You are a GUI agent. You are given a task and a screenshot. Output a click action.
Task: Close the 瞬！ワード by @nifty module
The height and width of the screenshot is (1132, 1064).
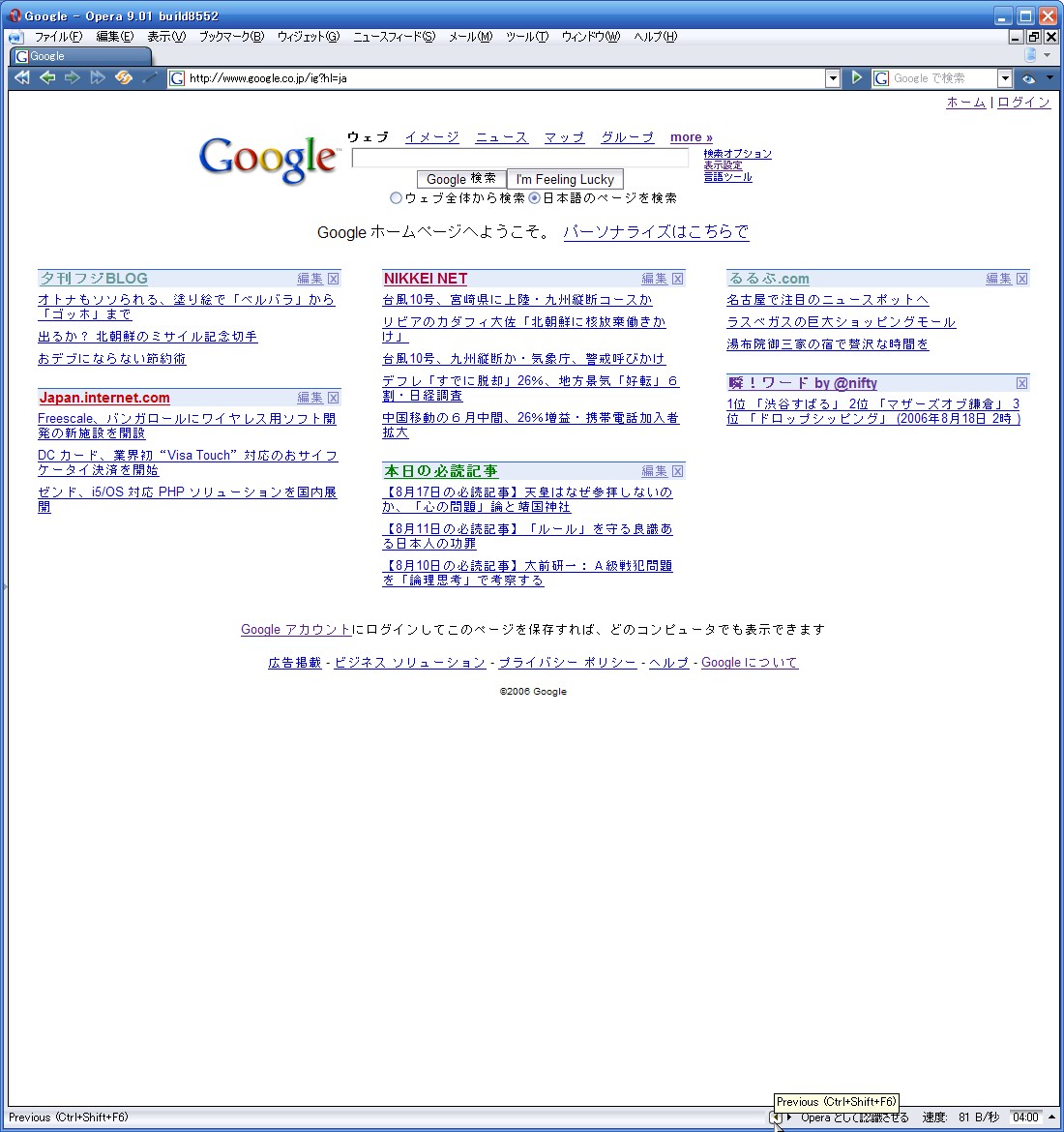coord(1022,383)
